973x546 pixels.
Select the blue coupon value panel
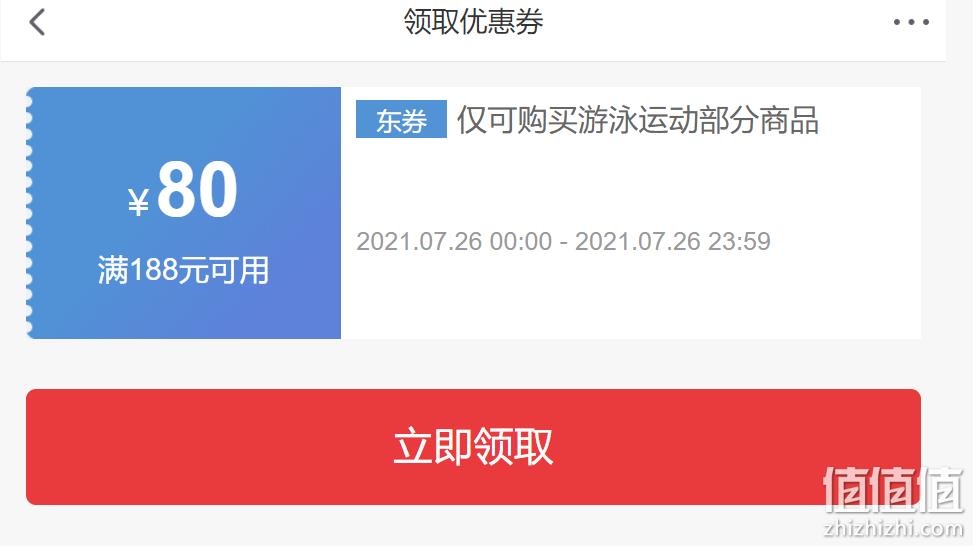click(x=184, y=213)
